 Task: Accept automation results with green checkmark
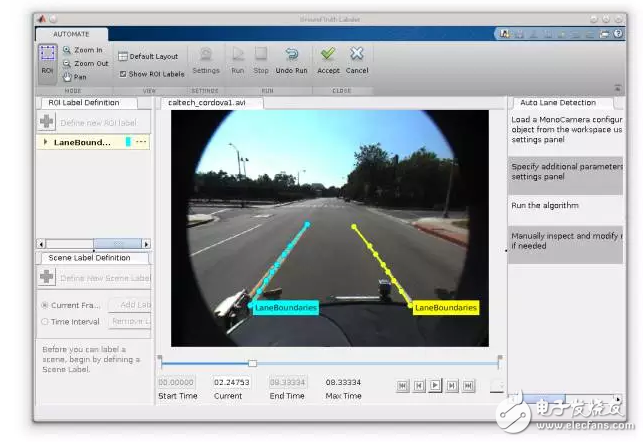point(328,58)
